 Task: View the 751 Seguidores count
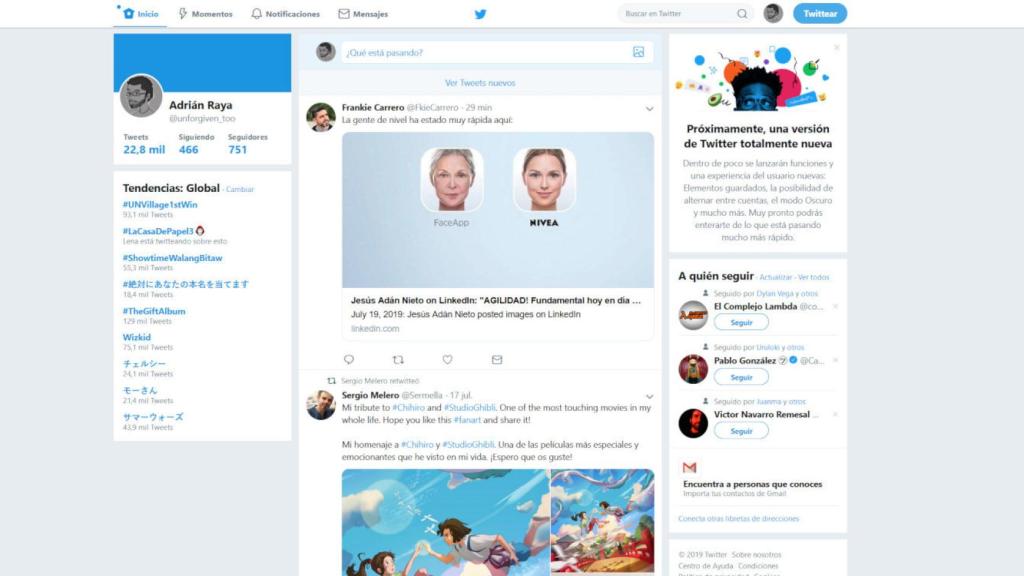(x=248, y=144)
